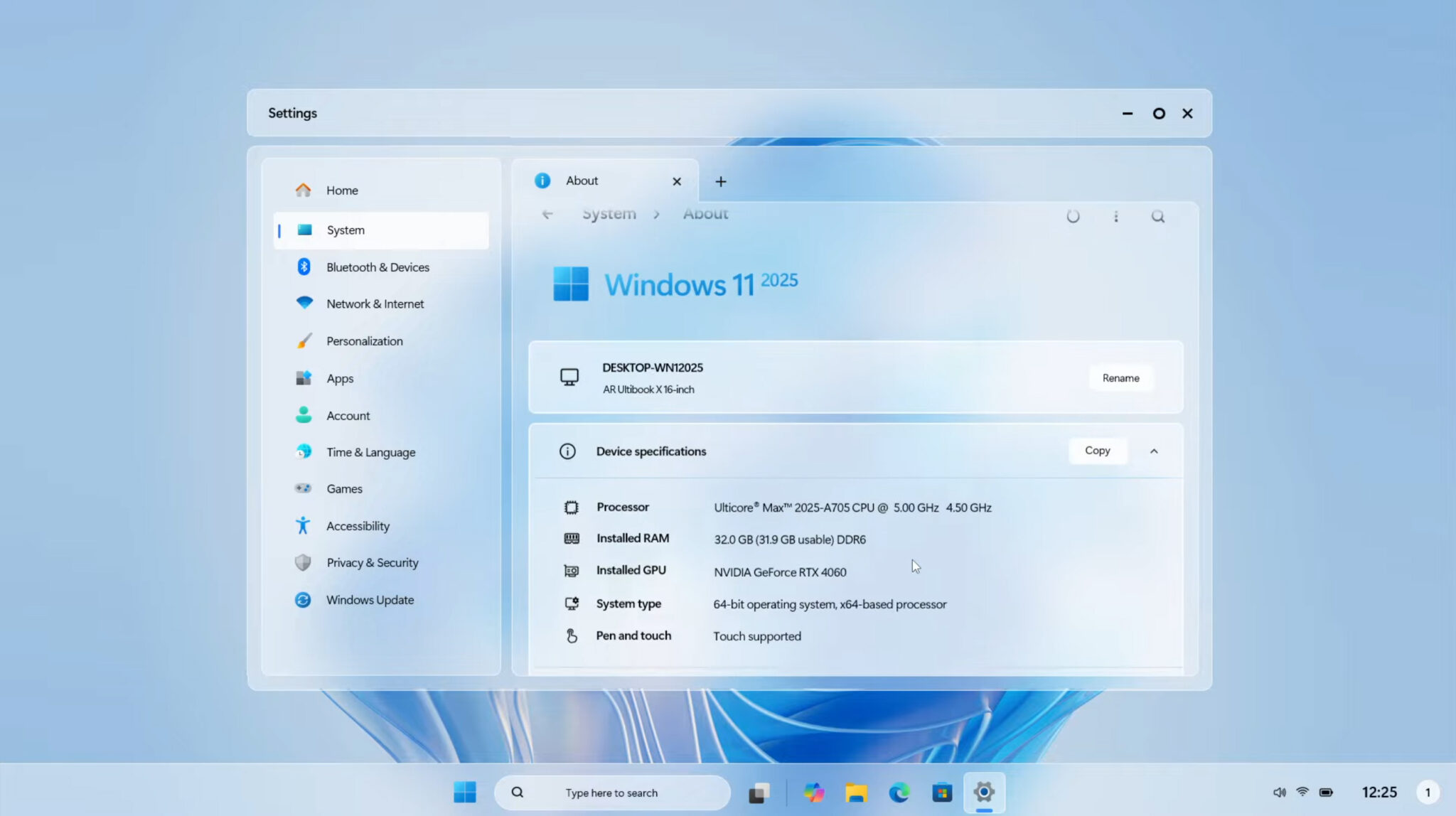This screenshot has width=1456, height=816.
Task: Open the System settings section
Action: point(346,230)
